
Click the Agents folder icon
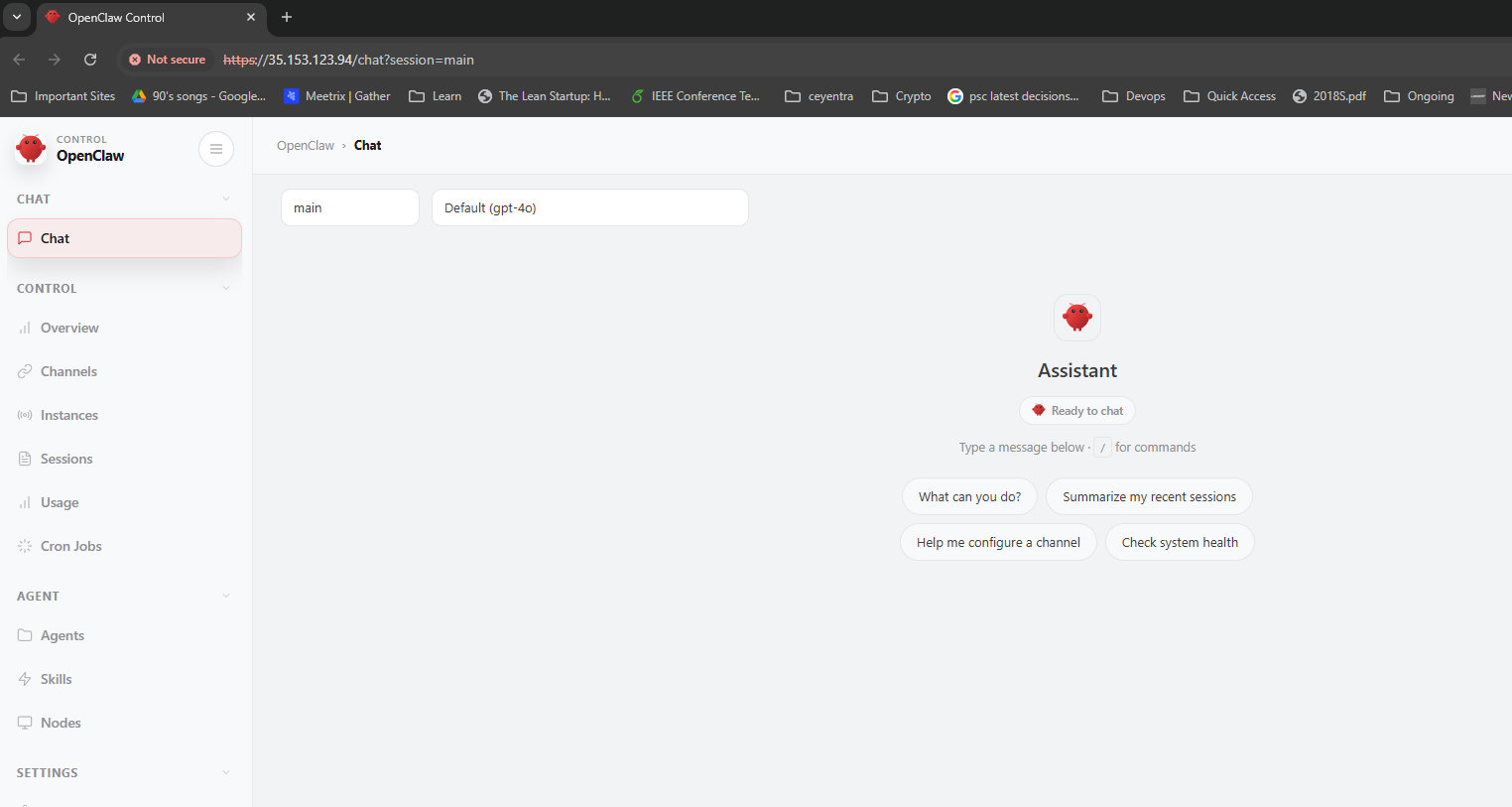25,636
